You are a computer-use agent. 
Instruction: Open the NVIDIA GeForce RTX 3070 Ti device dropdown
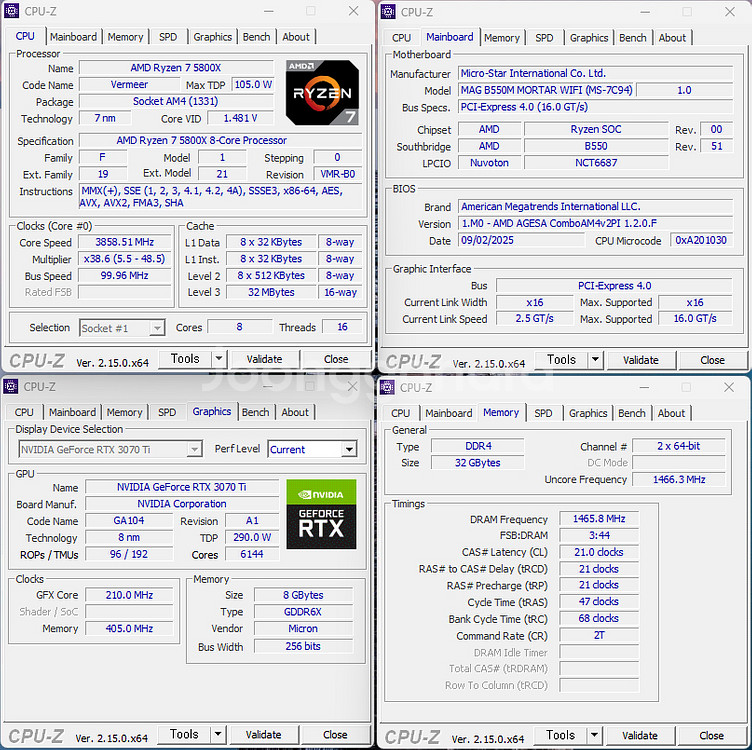pyautogui.click(x=110, y=449)
